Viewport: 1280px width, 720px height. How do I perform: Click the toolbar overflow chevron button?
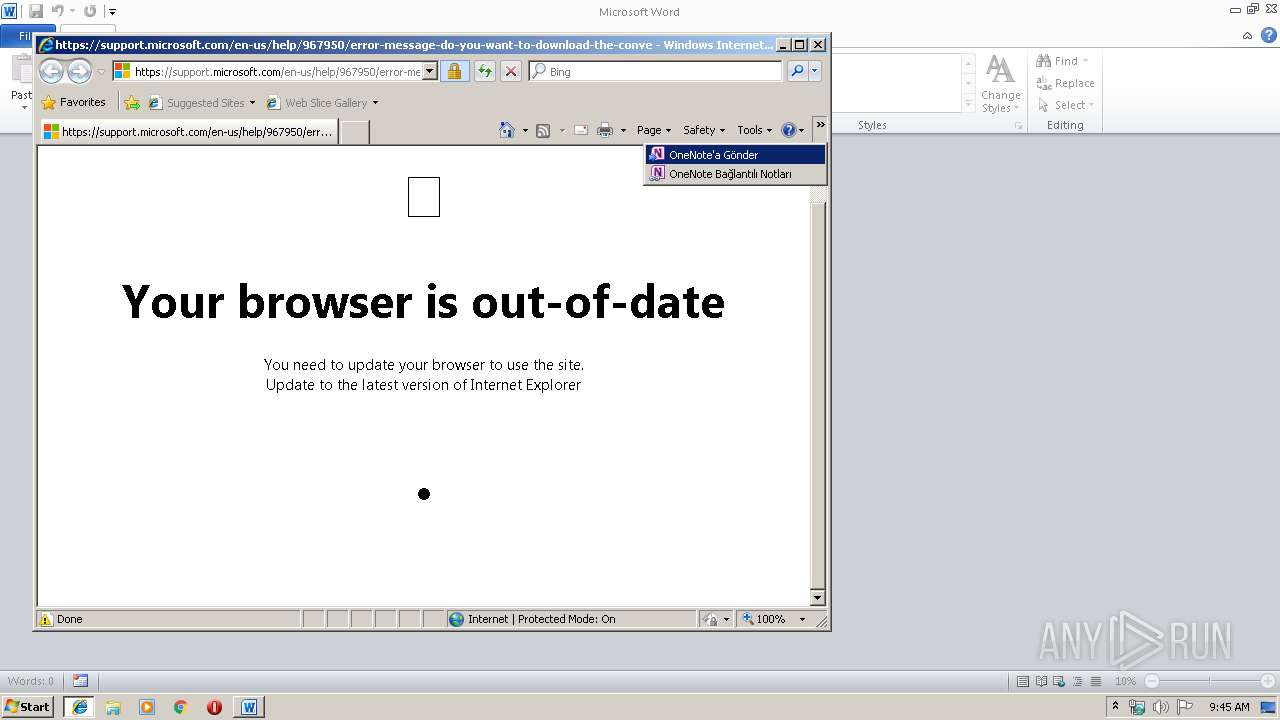[820, 125]
